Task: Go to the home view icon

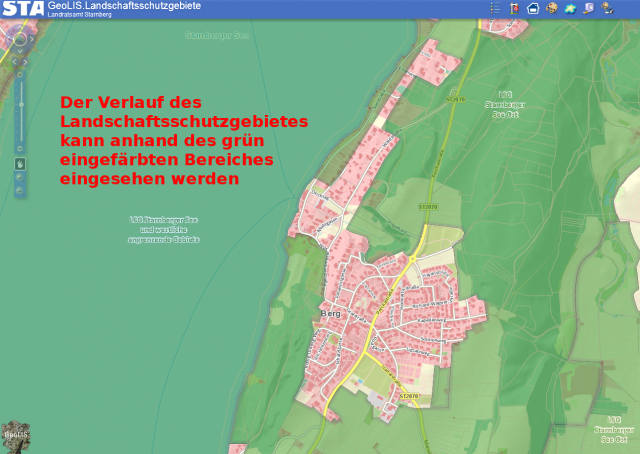Action: click(x=533, y=8)
